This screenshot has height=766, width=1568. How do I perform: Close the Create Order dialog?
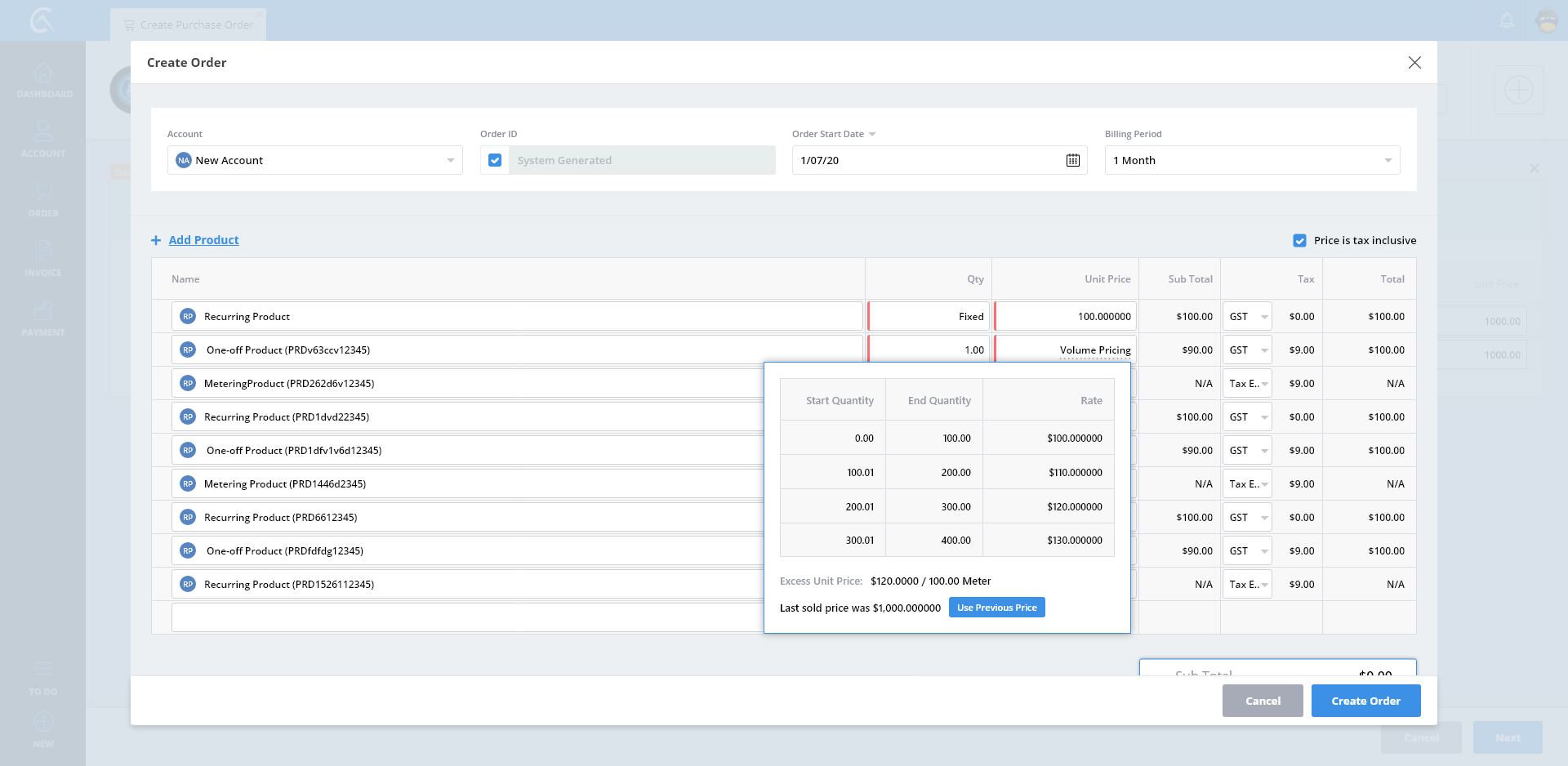1414,63
